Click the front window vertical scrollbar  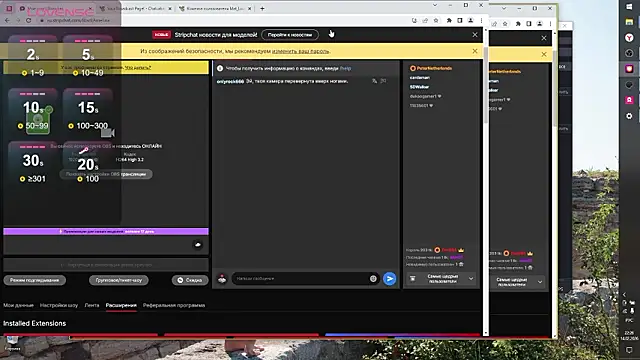click(x=486, y=84)
